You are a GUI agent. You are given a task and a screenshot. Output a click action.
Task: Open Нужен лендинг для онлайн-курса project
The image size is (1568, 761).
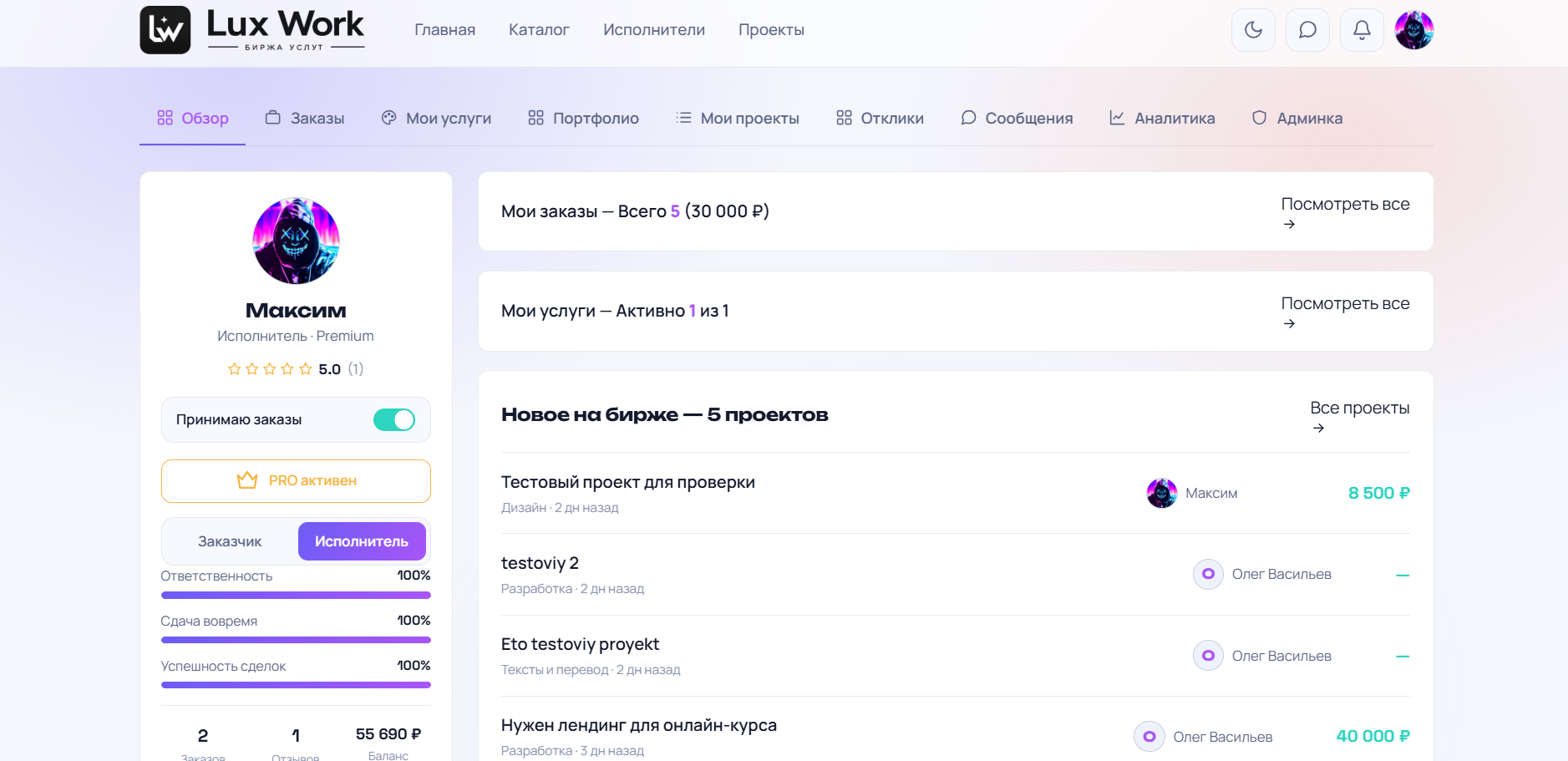[639, 725]
